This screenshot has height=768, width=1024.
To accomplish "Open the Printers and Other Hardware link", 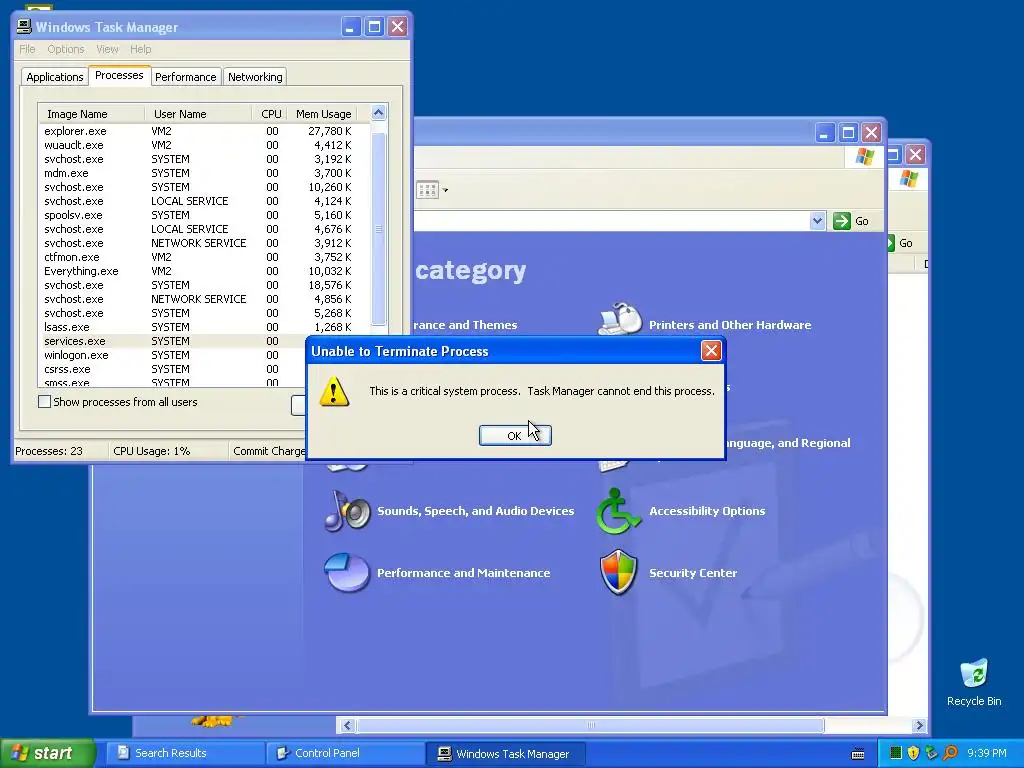I will (730, 325).
